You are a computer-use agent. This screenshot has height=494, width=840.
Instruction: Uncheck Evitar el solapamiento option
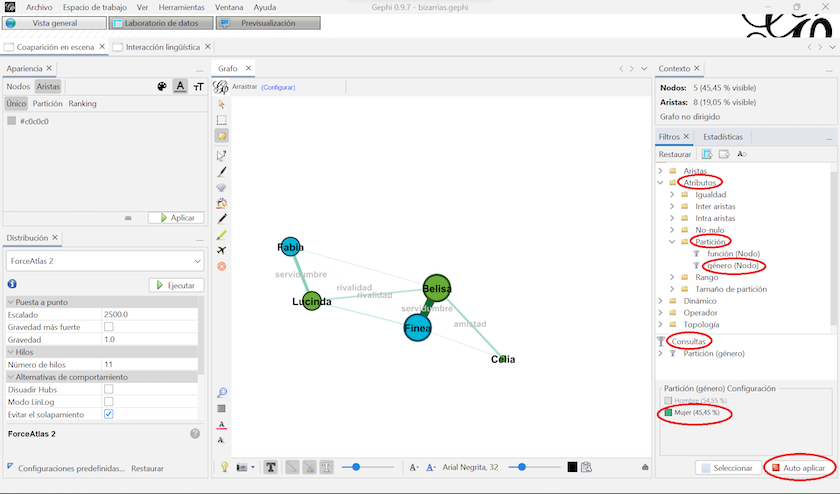(109, 414)
